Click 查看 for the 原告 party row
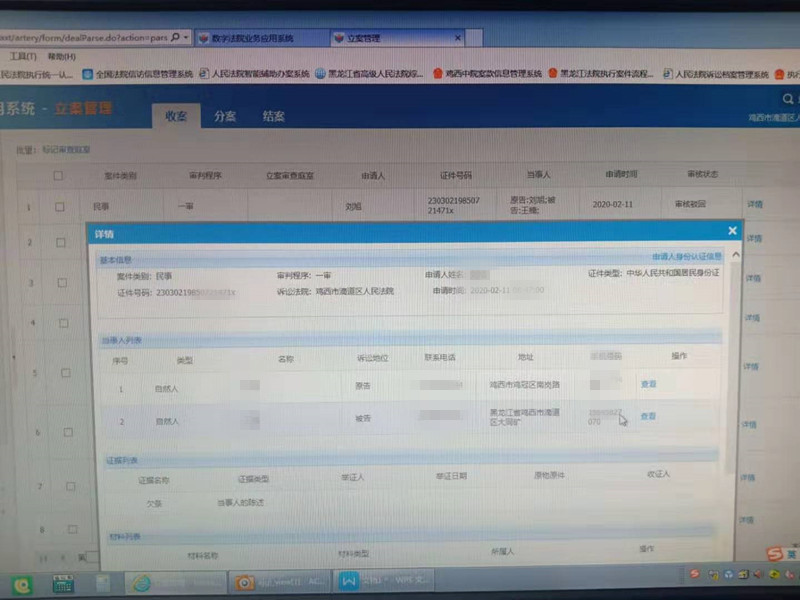The height and width of the screenshot is (600, 800). pyautogui.click(x=648, y=383)
